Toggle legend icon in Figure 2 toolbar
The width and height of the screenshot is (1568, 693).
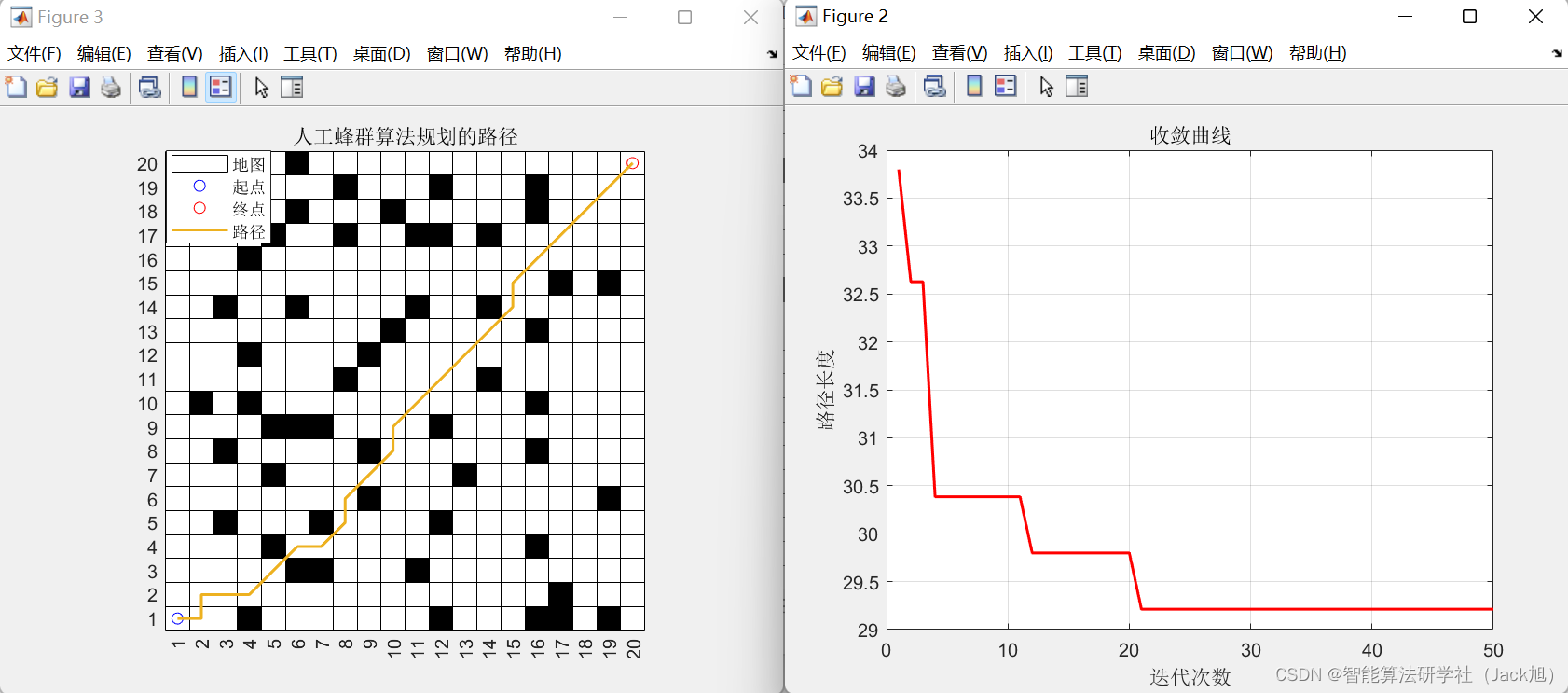click(x=1006, y=86)
